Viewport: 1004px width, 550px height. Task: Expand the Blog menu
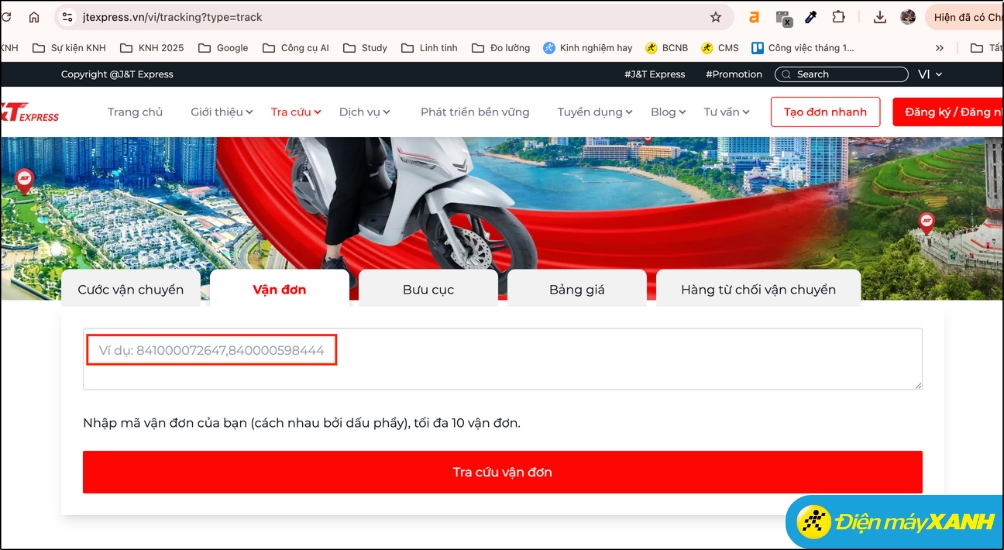(x=668, y=112)
